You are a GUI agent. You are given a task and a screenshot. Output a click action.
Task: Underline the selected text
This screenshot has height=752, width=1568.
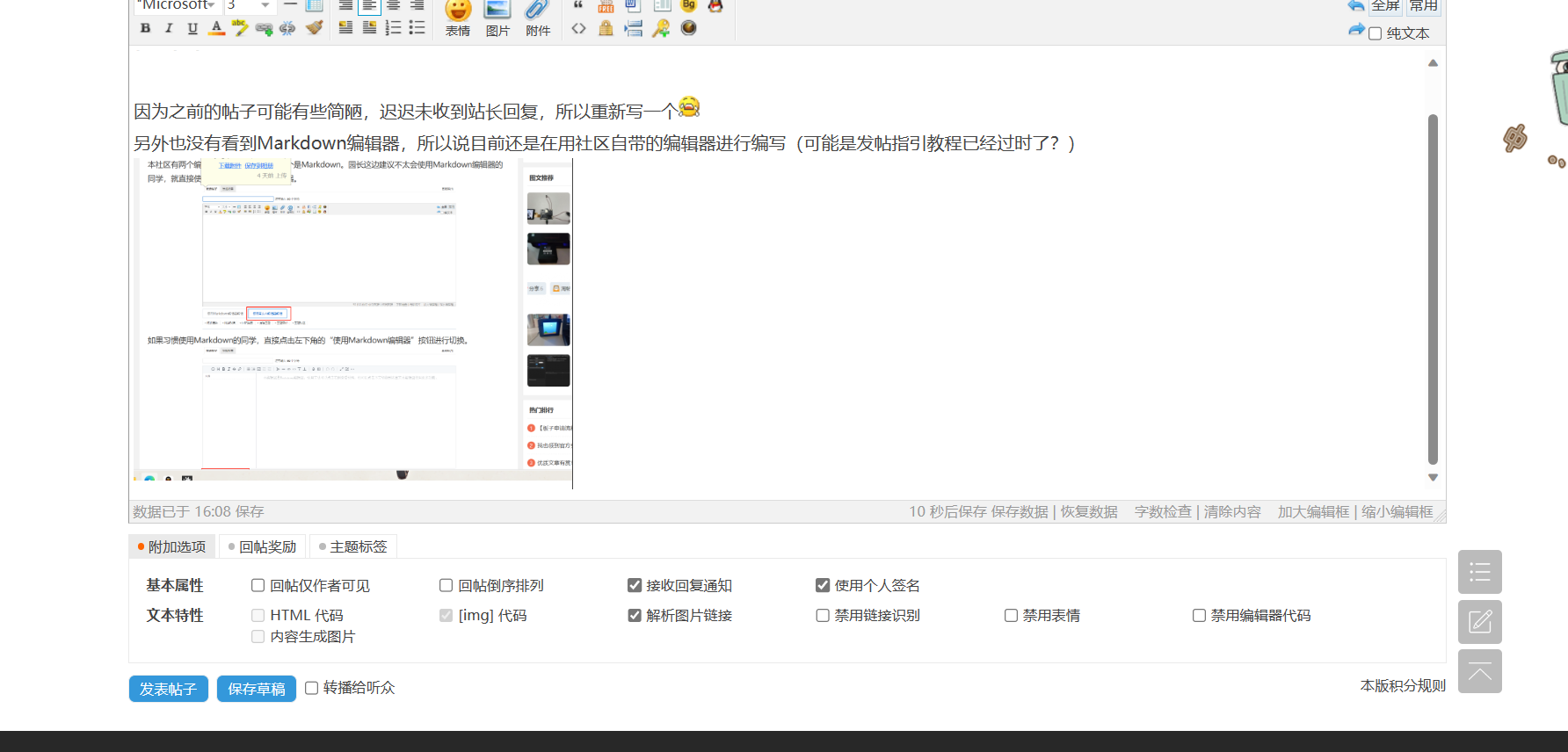coord(192,28)
